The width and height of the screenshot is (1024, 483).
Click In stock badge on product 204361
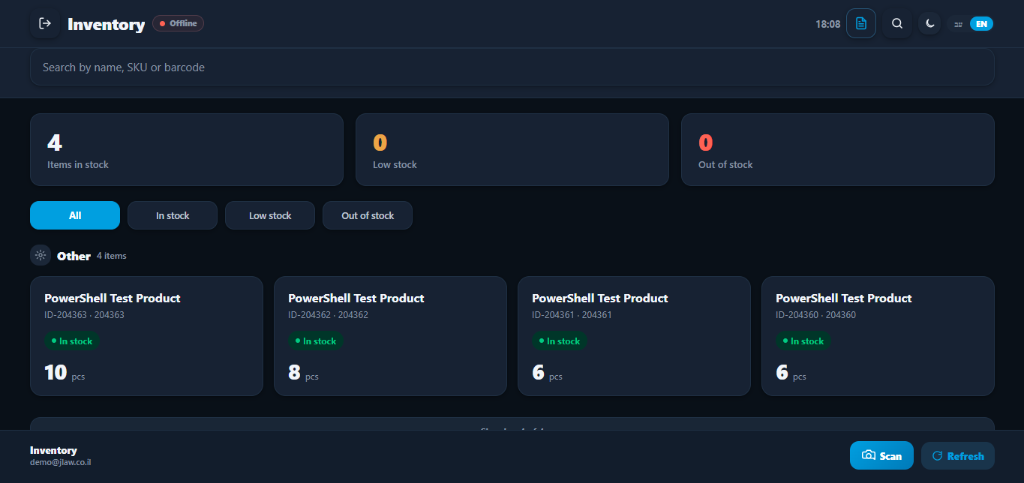559,341
